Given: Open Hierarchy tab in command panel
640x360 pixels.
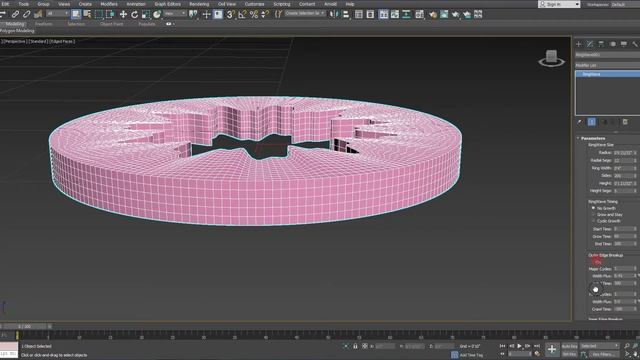Looking at the screenshot, I should (601, 44).
